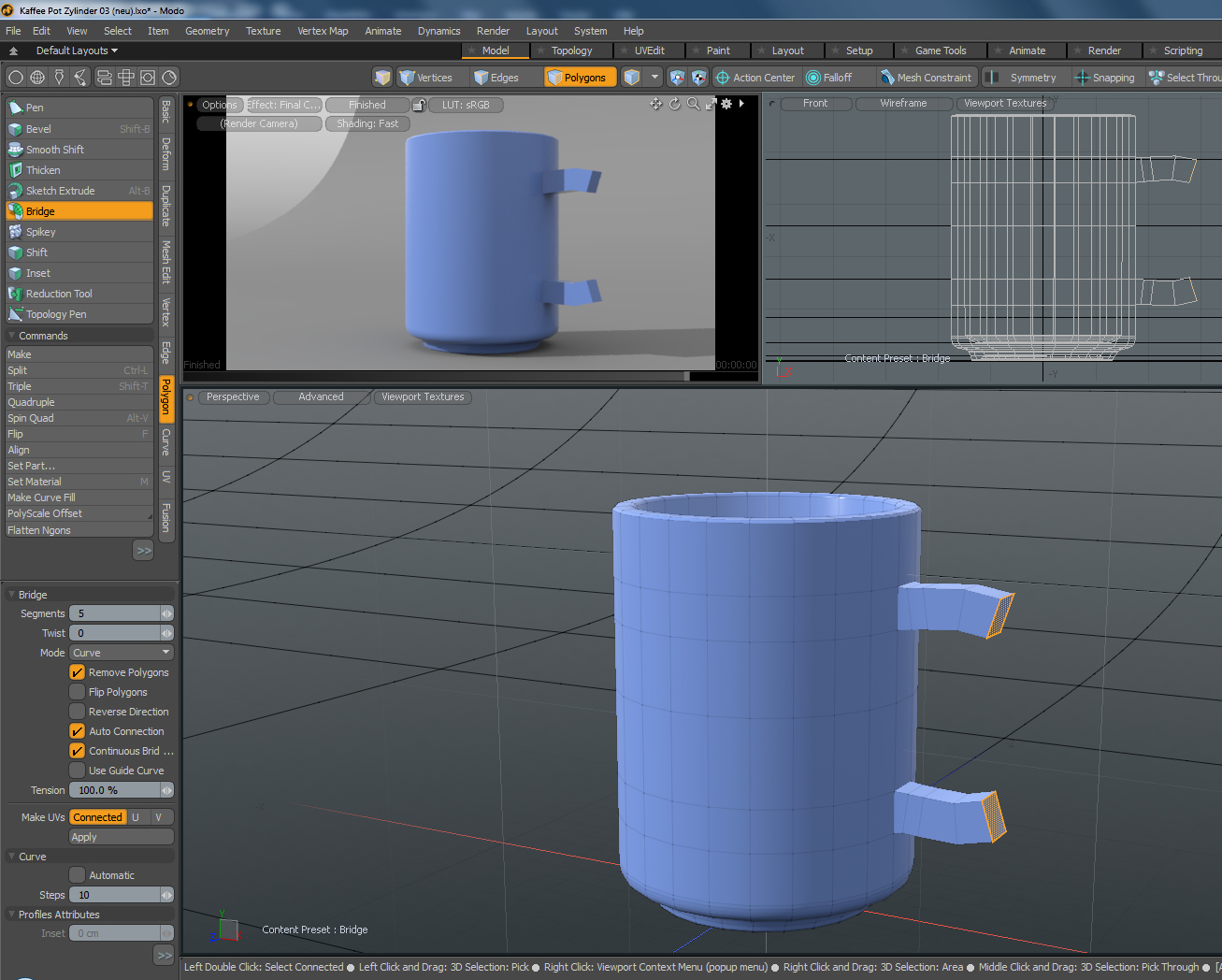Click the Thicken tool icon
This screenshot has width=1222, height=980.
pyautogui.click(x=16, y=170)
